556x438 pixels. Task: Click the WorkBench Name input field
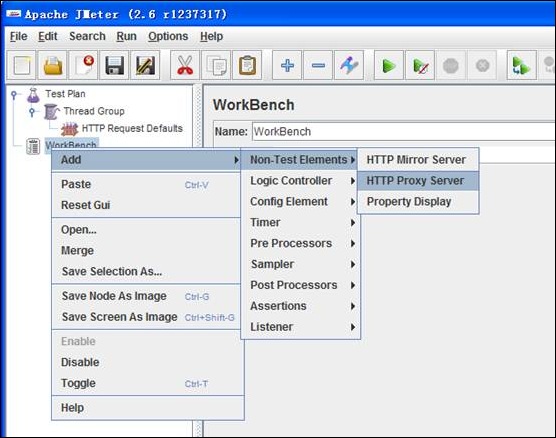(x=404, y=132)
